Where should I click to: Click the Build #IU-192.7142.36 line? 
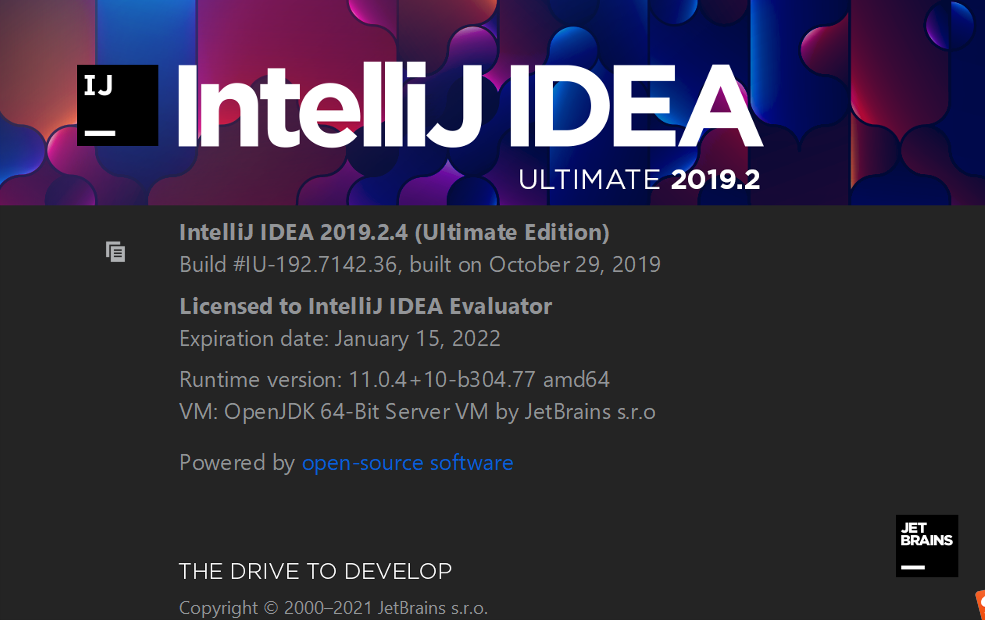point(420,264)
